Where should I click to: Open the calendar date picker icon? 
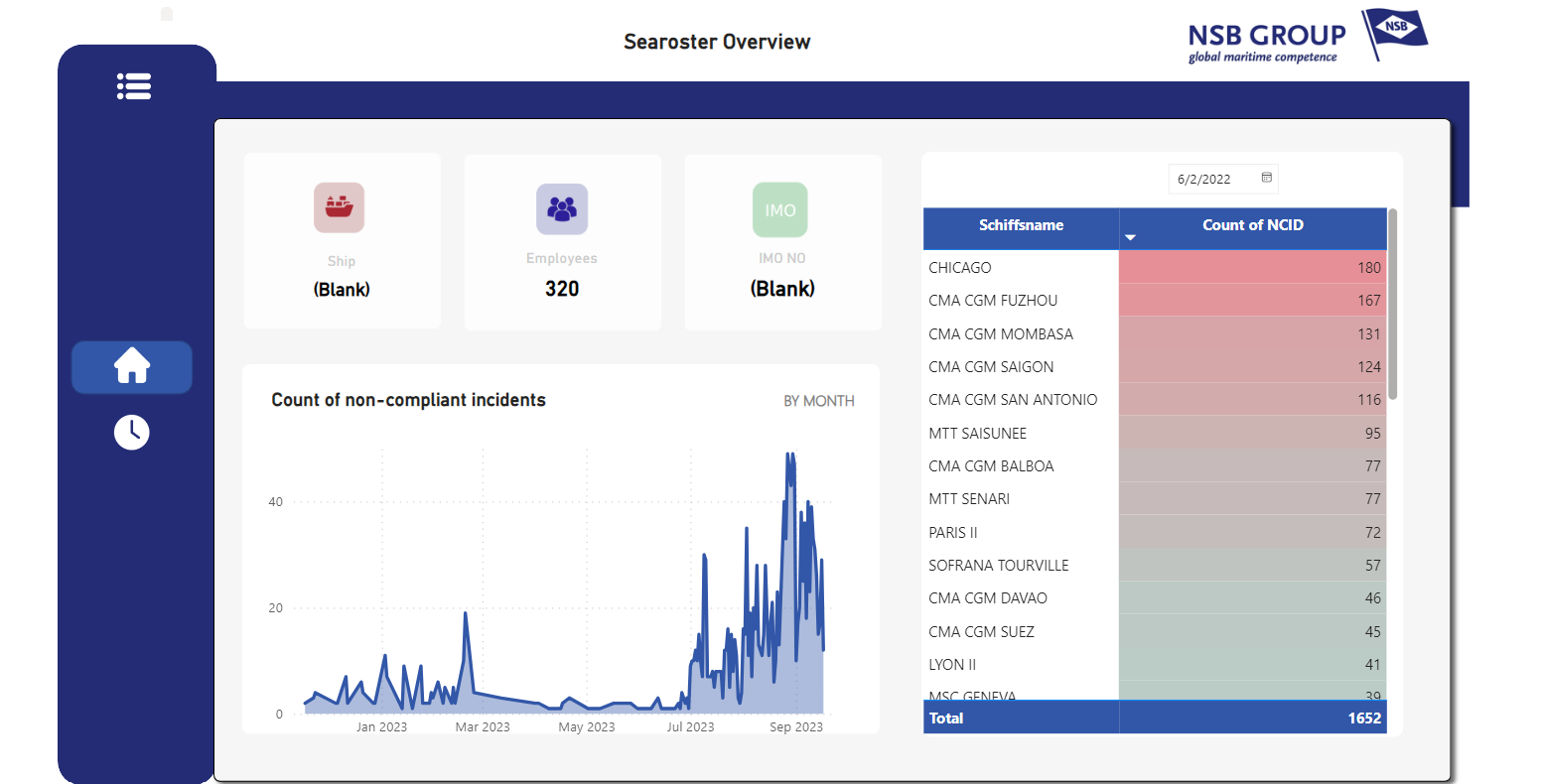1267,178
